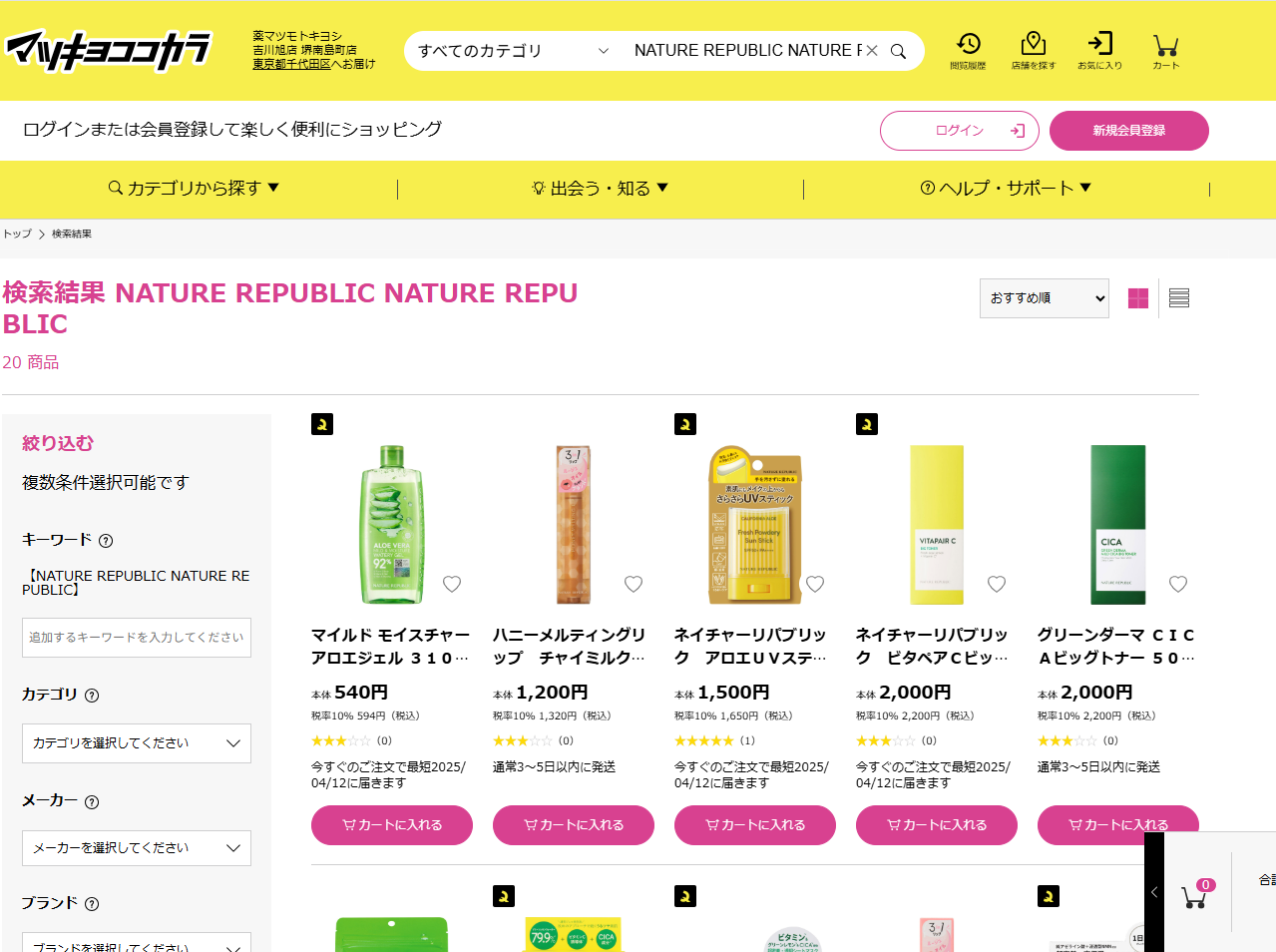
Task: Open the brand selection dropdown
Action: pyautogui.click(x=137, y=943)
